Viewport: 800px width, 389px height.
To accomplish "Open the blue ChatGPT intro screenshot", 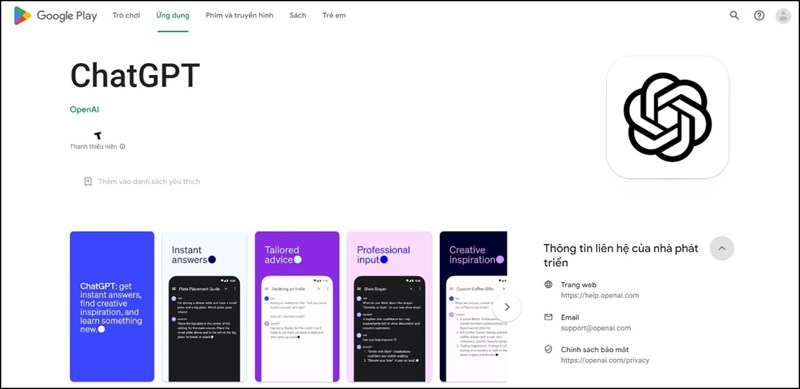I will coord(112,306).
